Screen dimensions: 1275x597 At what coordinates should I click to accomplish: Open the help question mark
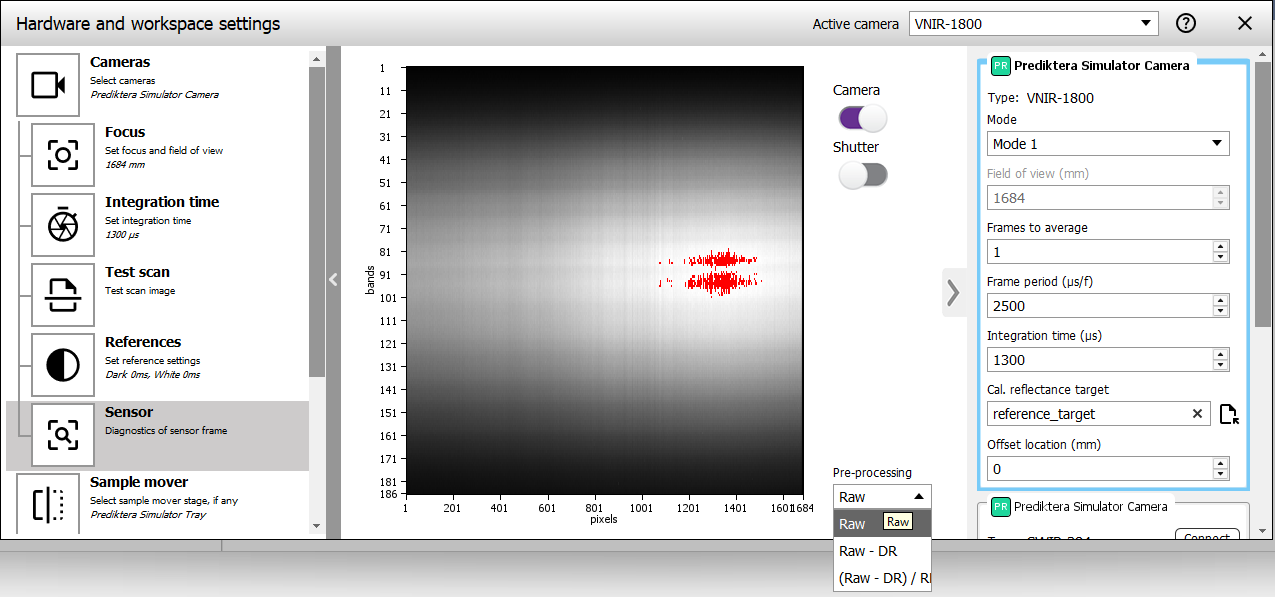[1186, 22]
